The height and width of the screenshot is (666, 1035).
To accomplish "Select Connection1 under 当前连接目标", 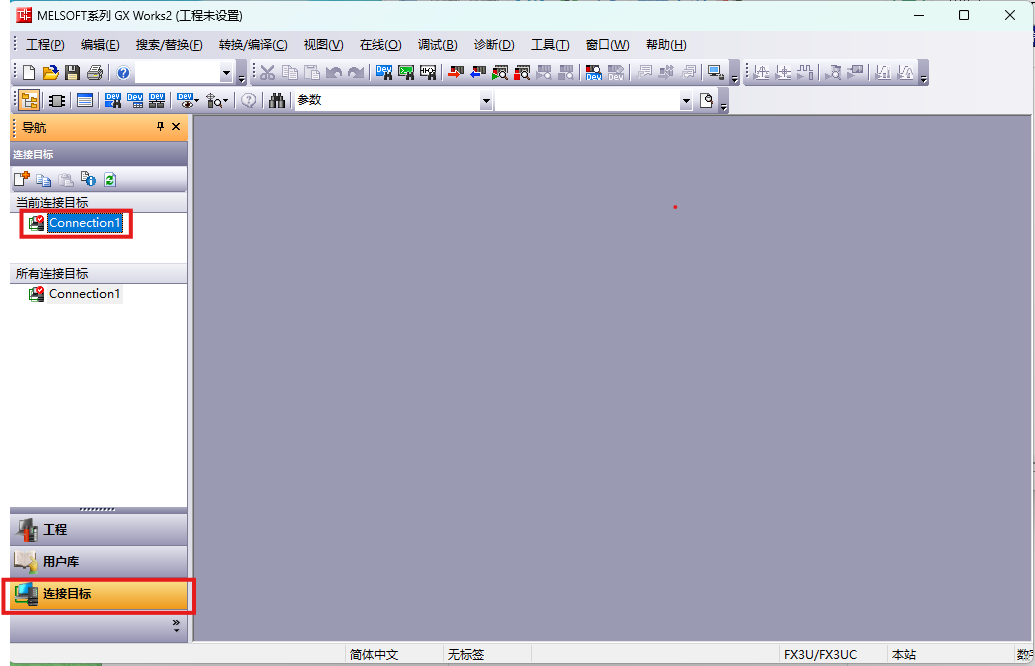I will tap(84, 223).
